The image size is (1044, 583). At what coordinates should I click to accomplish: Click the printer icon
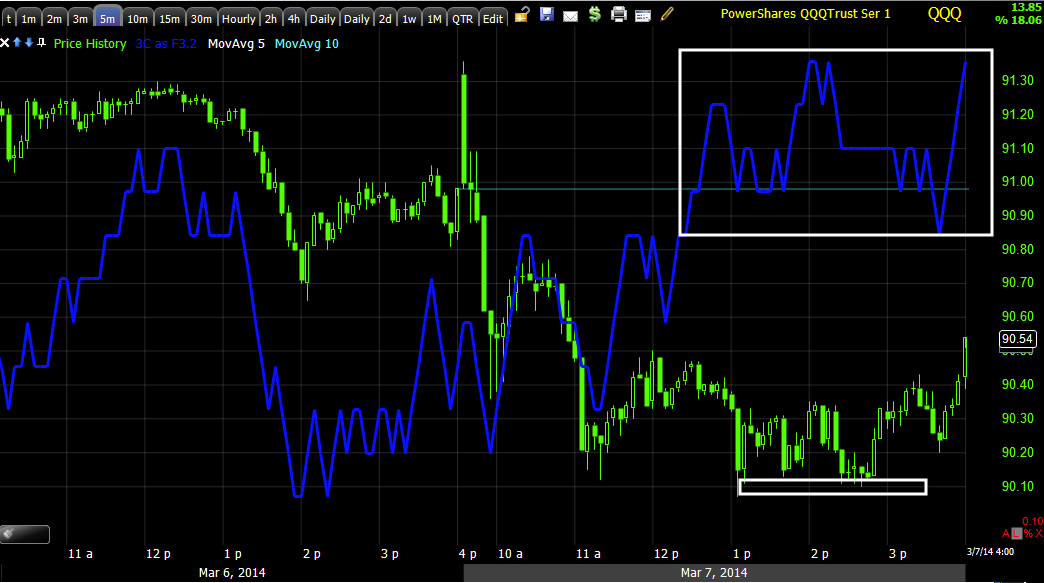(x=619, y=14)
